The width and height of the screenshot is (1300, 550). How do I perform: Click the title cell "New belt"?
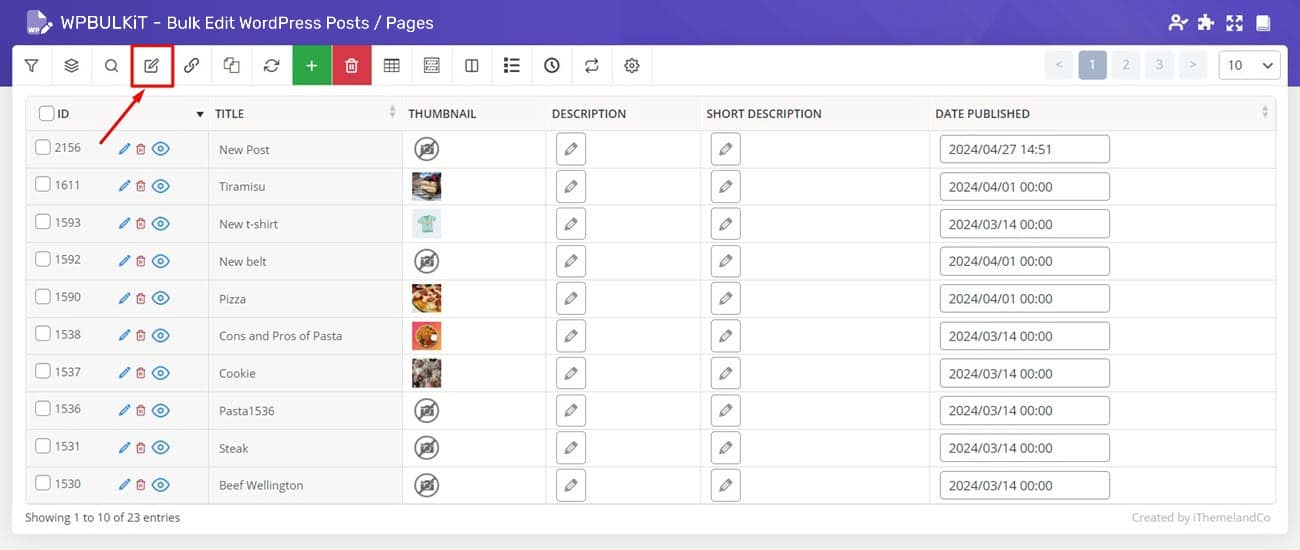click(243, 261)
